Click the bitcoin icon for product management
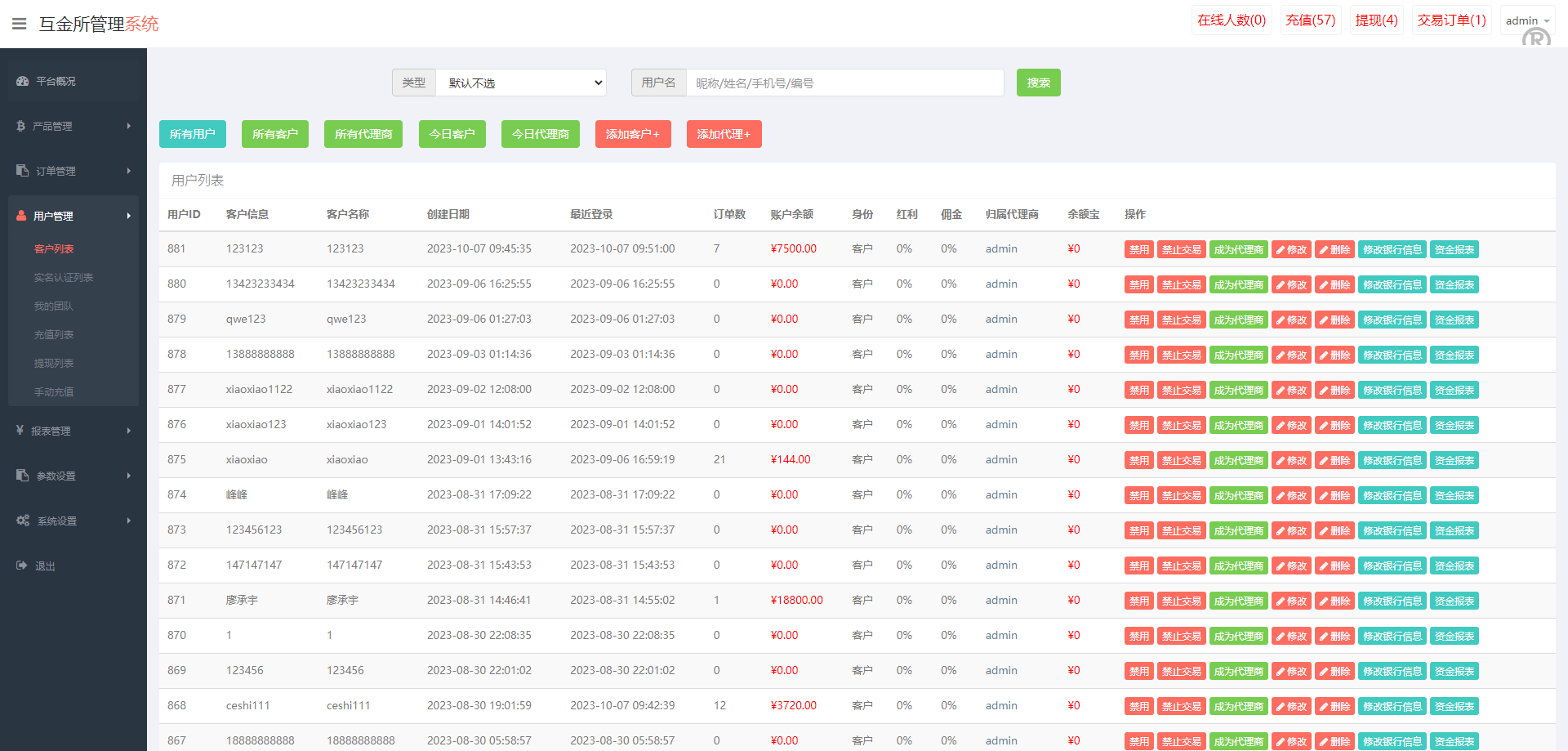The width and height of the screenshot is (1568, 751). pos(21,126)
